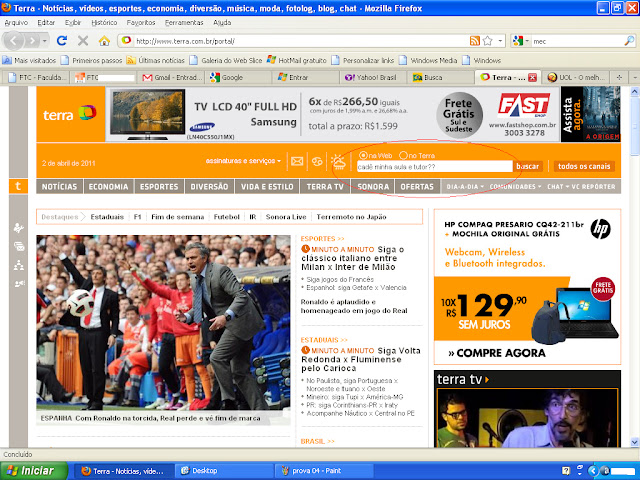This screenshot has width=640, height=480.
Task: Open the Arquivo menu
Action: pos(16,23)
